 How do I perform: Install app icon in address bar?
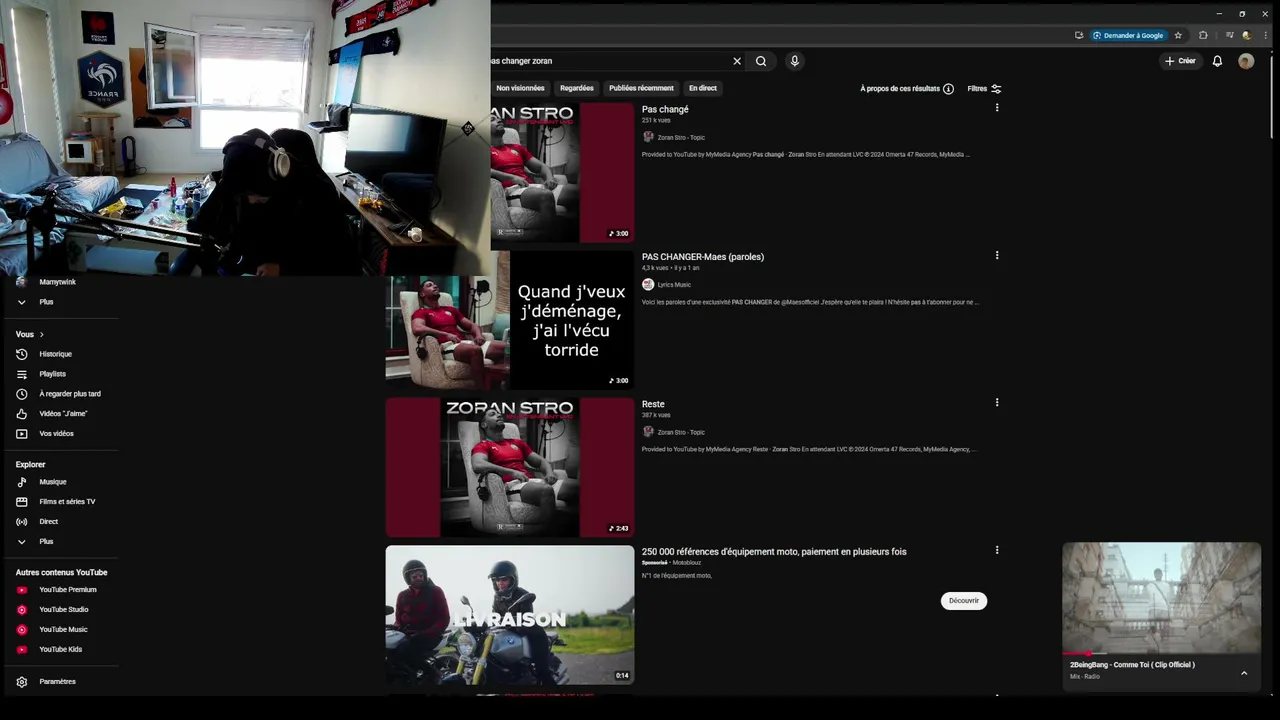[1079, 35]
